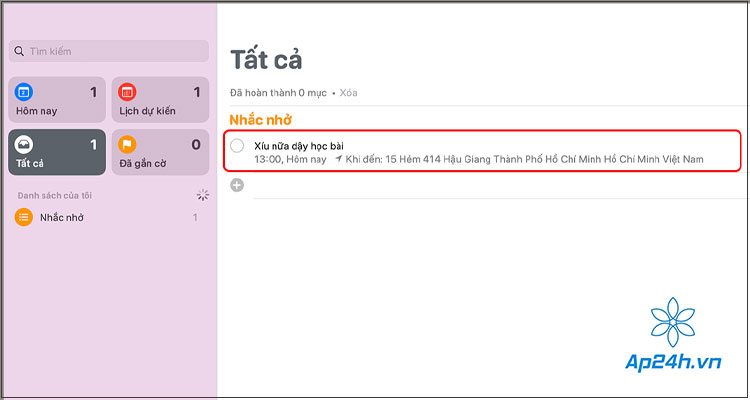Open the Đã gắn cờ smart list card
This screenshot has width=750, height=400.
pos(160,152)
